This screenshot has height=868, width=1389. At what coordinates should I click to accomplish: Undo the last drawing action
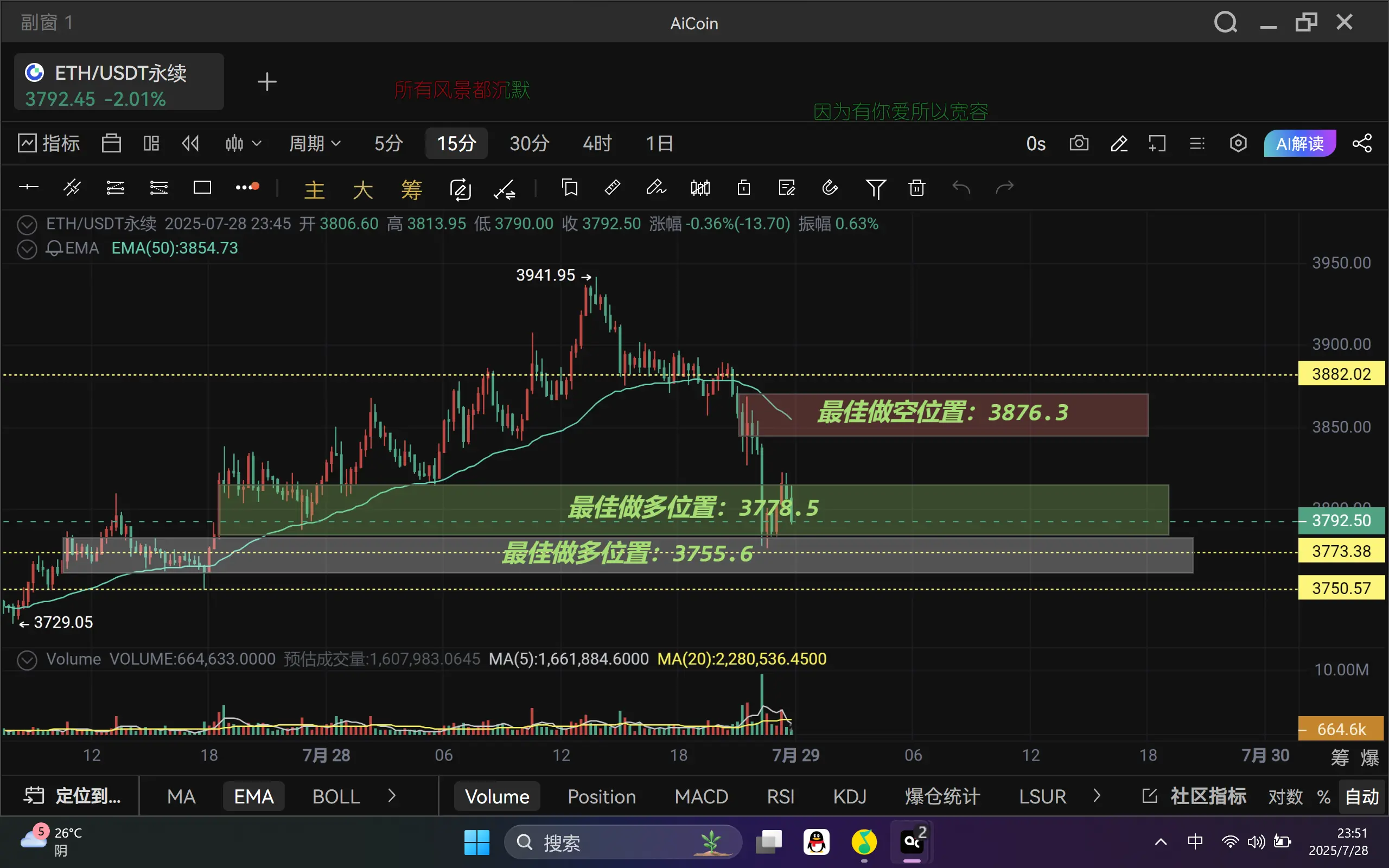961,187
